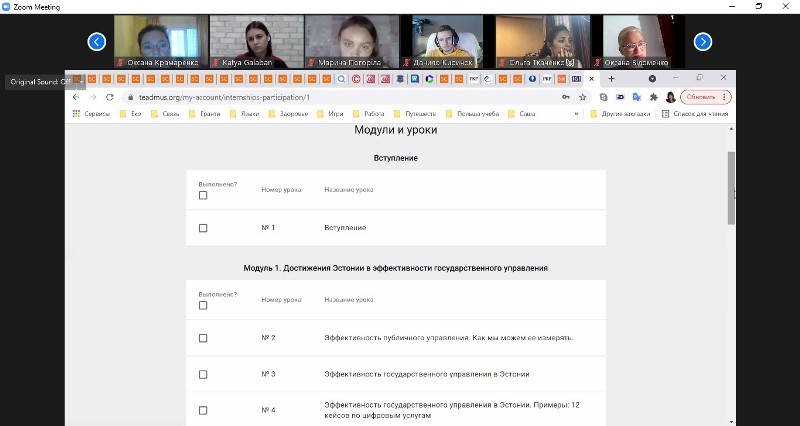Viewport: 800px width, 426px height.
Task: Click the Zoom Meeting title bar icon
Action: [x=6, y=7]
